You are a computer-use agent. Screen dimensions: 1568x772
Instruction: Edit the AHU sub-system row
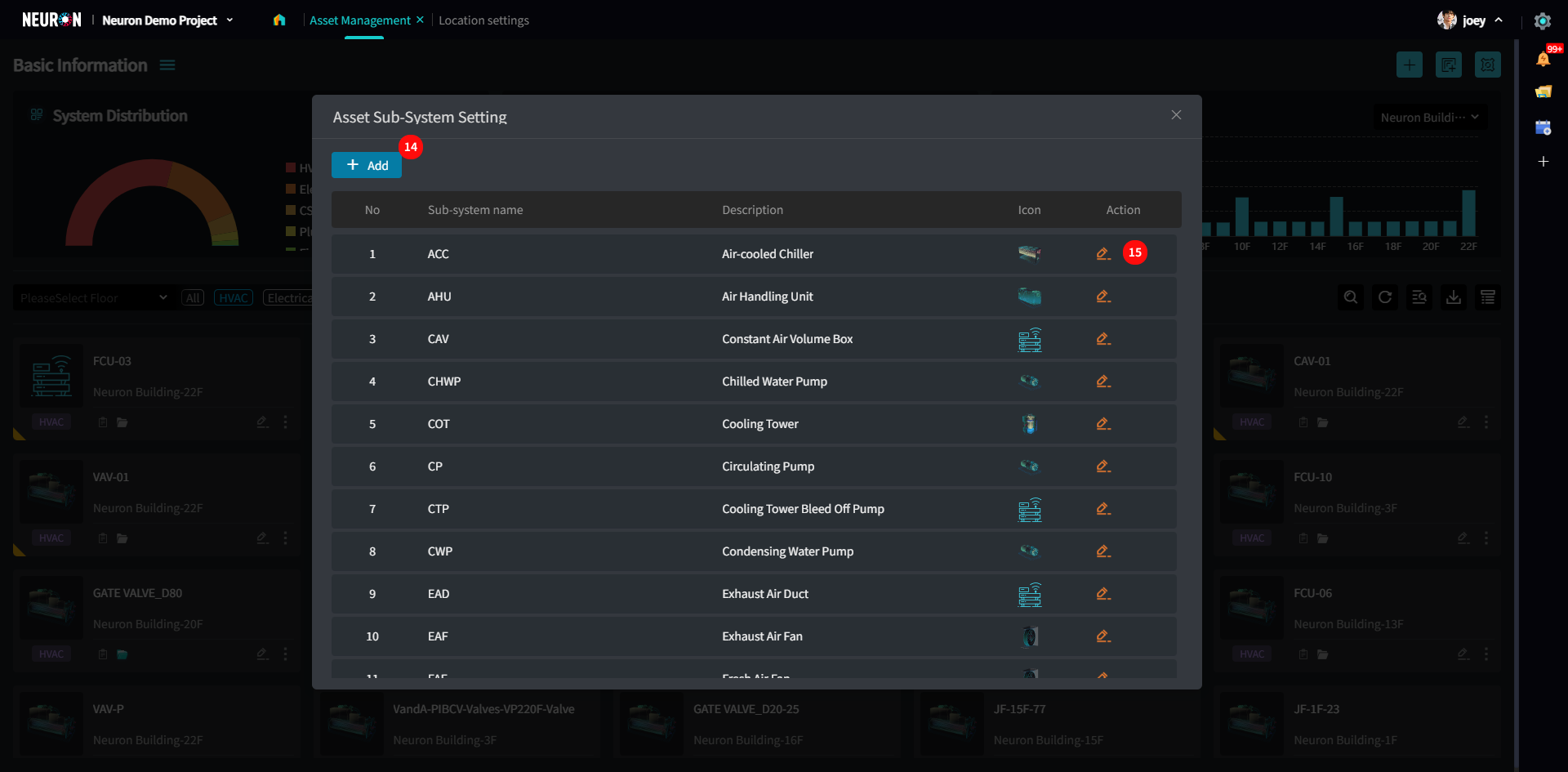1103,297
